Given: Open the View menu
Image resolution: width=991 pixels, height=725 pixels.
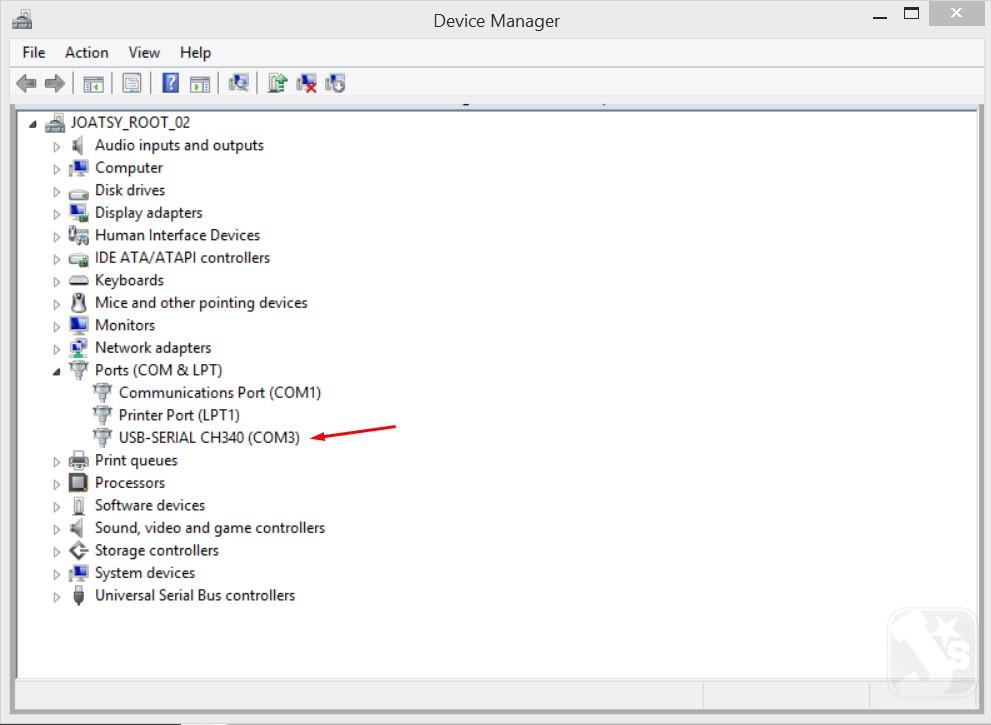Looking at the screenshot, I should [x=144, y=52].
